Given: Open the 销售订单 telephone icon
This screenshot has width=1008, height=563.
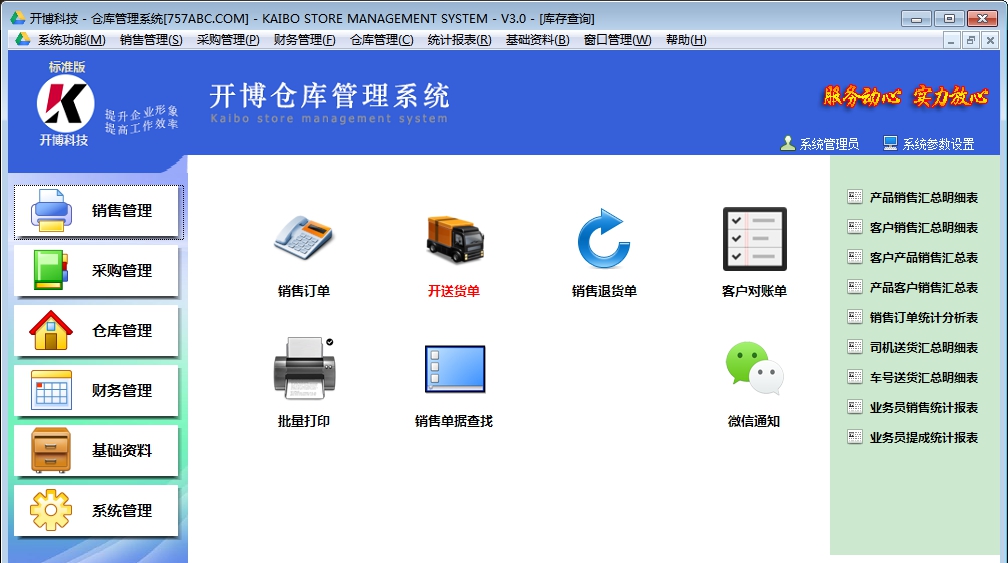Looking at the screenshot, I should [303, 237].
